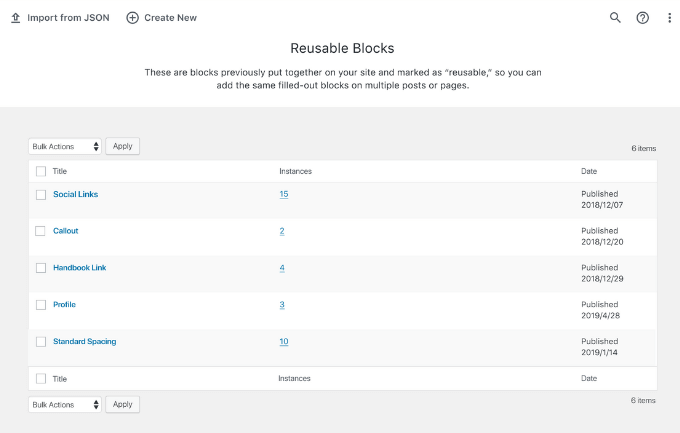
Task: View the 10 instances of Standard Spacing
Action: [x=284, y=342]
